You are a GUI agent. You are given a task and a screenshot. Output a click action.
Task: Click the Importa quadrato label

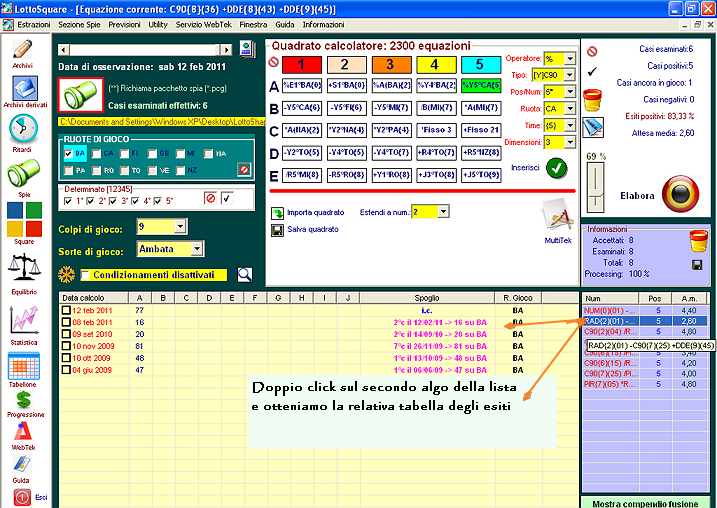tap(316, 213)
